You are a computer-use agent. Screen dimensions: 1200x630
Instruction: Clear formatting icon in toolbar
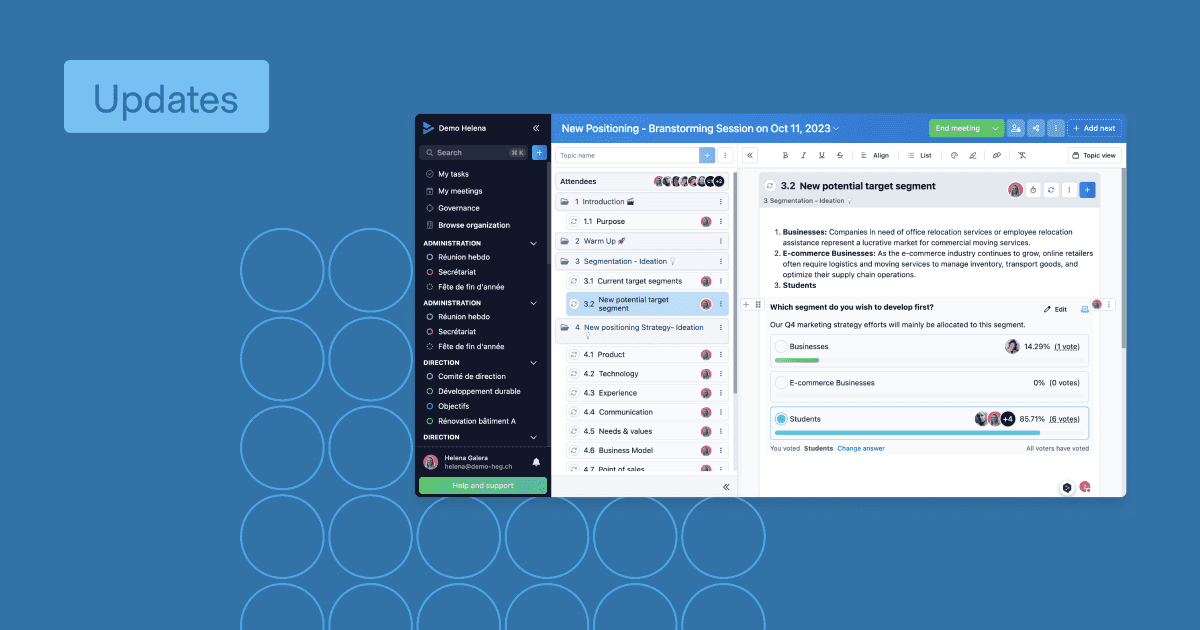(1022, 155)
